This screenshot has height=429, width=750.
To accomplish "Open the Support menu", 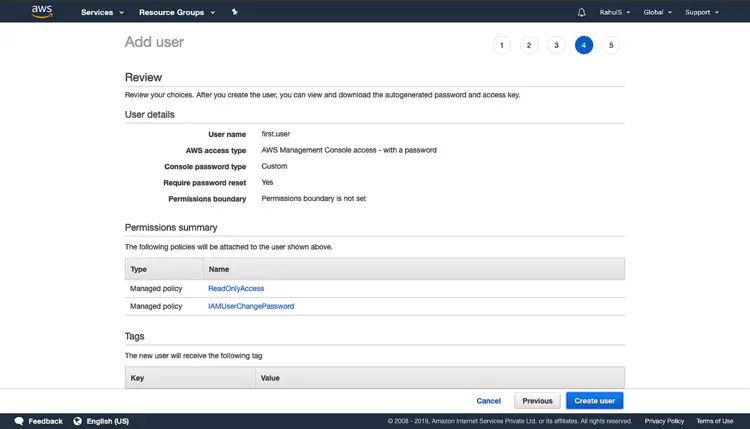I will point(702,12).
